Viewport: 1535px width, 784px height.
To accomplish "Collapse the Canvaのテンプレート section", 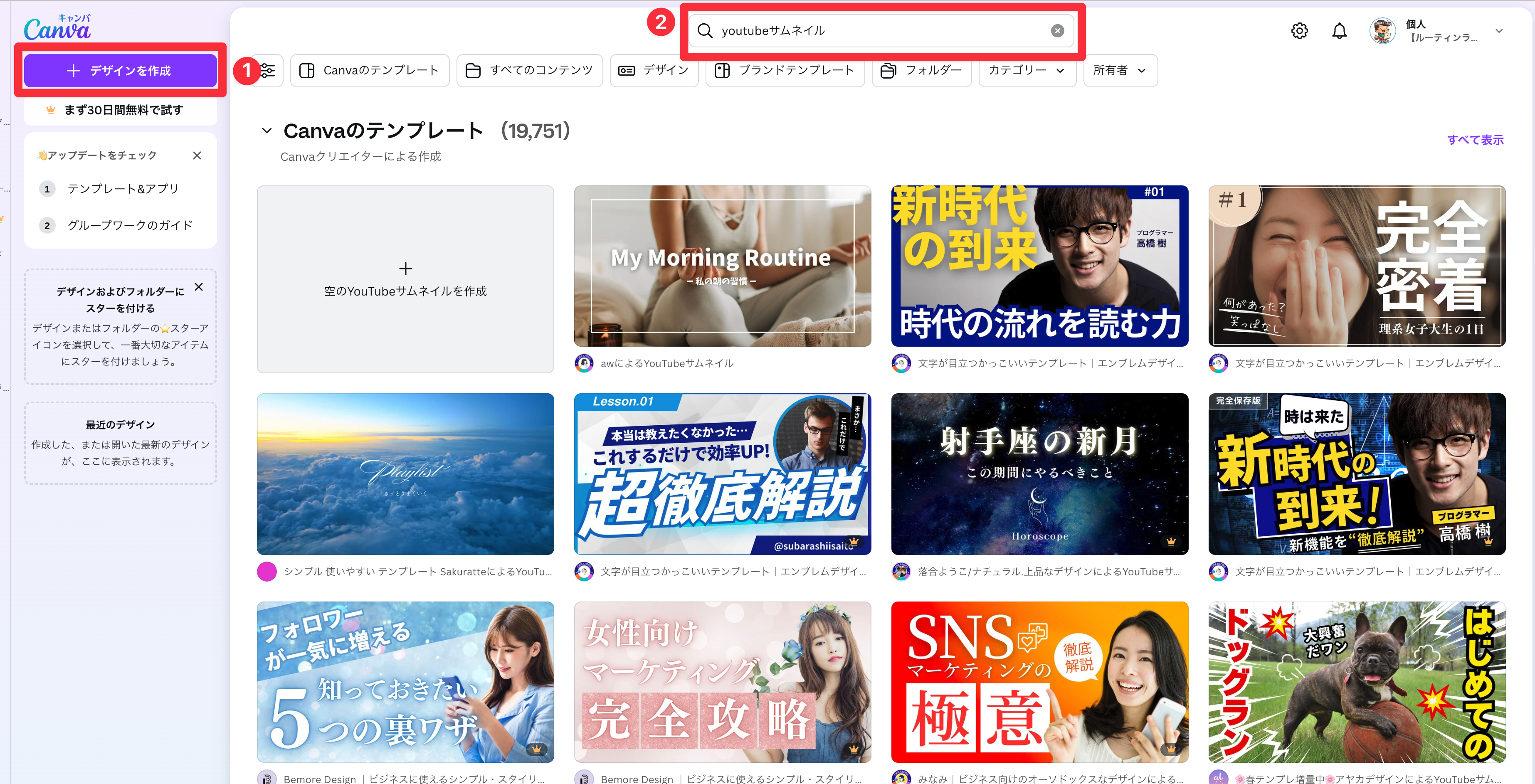I will [267, 131].
